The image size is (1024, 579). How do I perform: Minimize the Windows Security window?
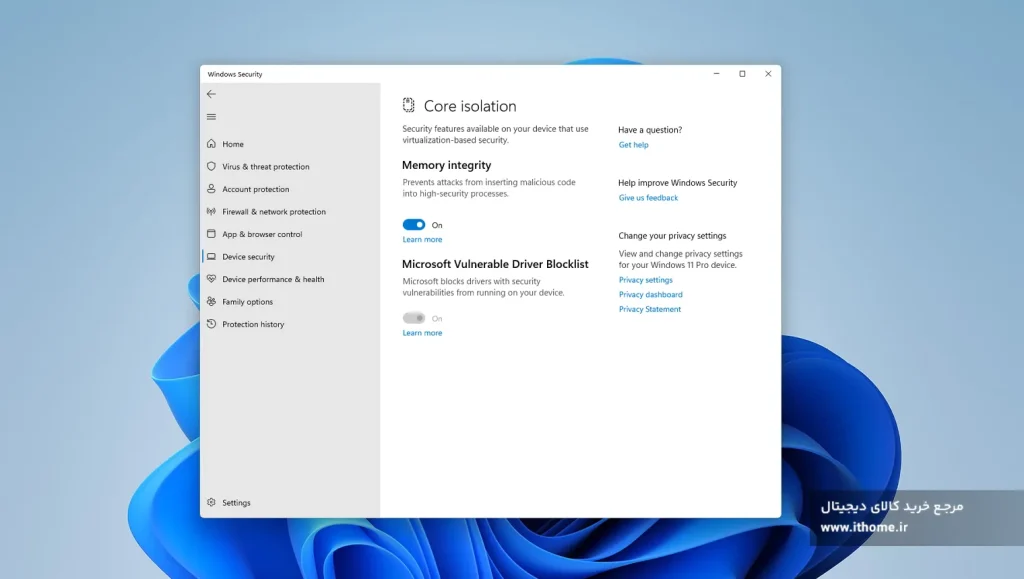click(x=716, y=74)
